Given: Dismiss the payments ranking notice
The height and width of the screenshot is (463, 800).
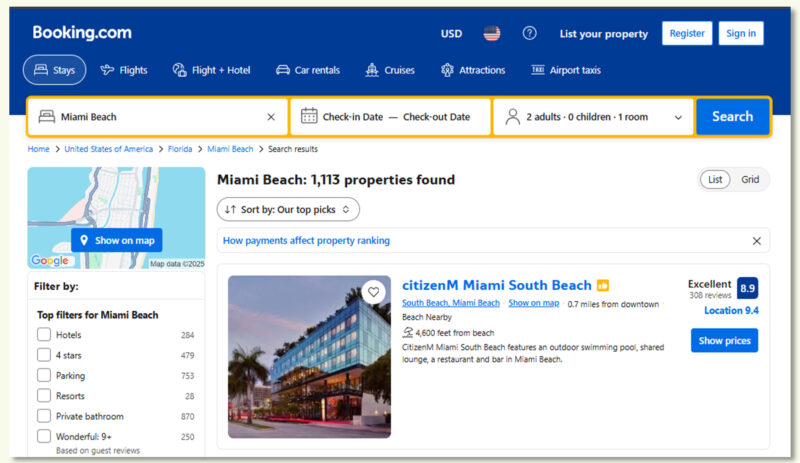Looking at the screenshot, I should pyautogui.click(x=757, y=241).
